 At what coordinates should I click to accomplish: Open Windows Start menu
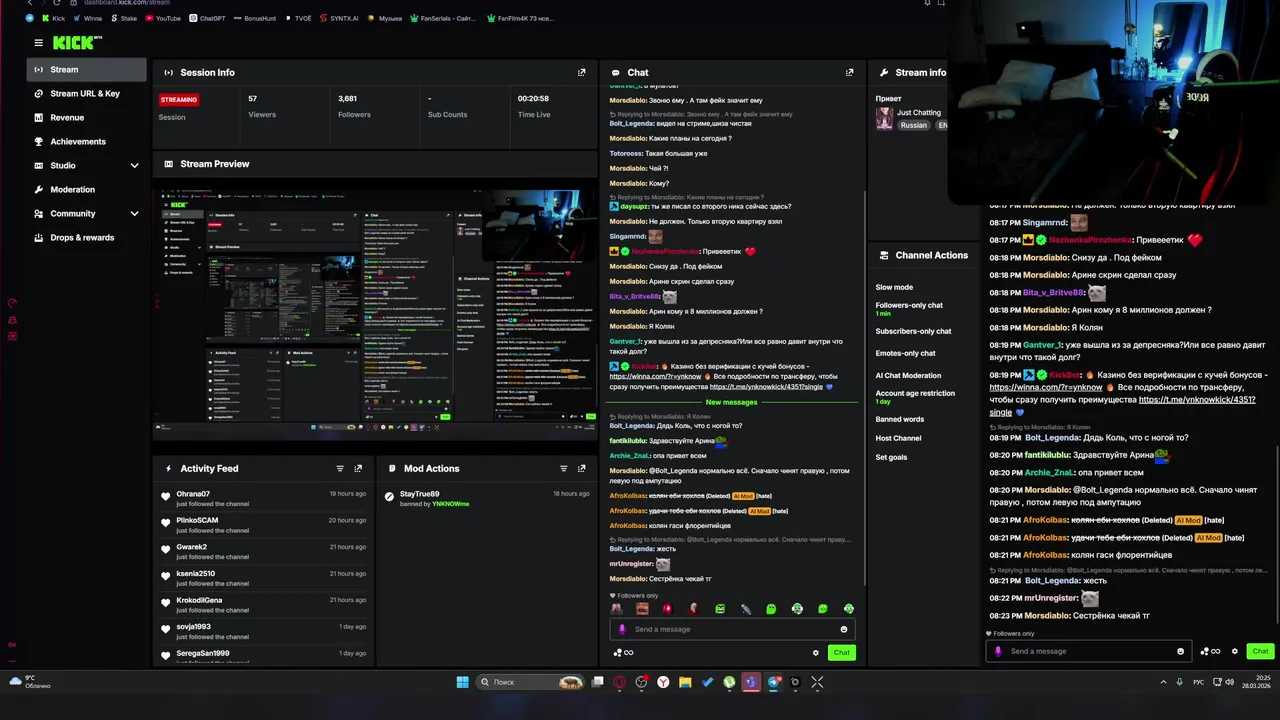[462, 682]
